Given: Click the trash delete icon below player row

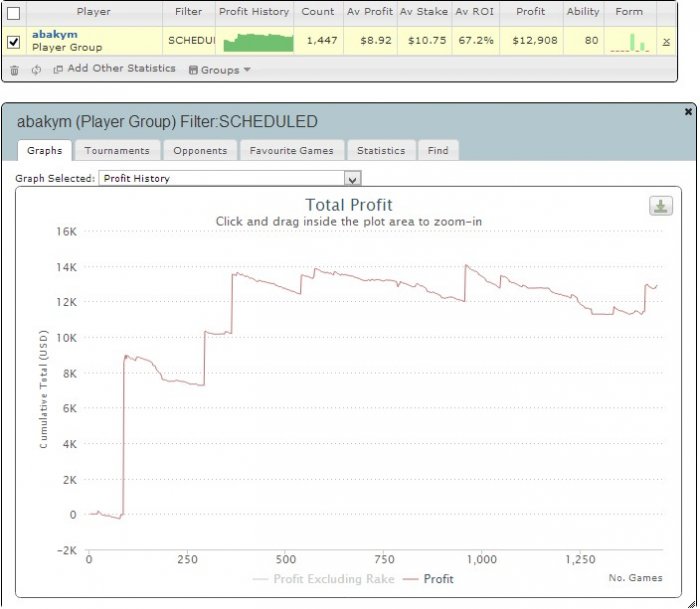Looking at the screenshot, I should [x=14, y=70].
